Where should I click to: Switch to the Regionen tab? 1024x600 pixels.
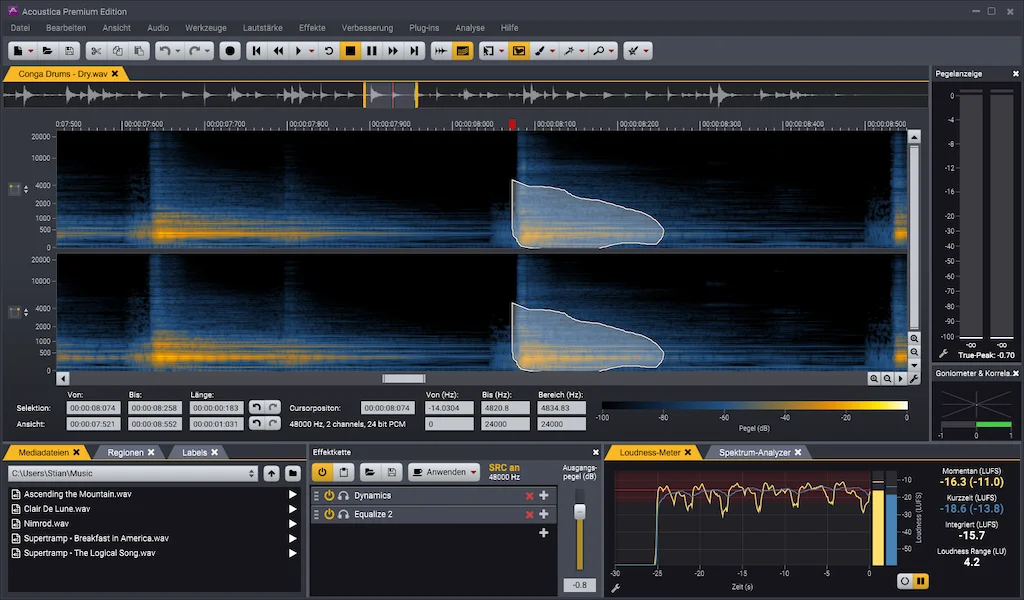point(125,452)
